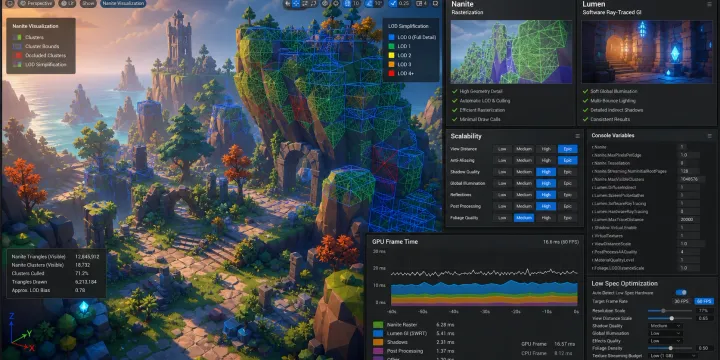Select 60 FPS target frame rate
The width and height of the screenshot is (720, 360).
704,301
